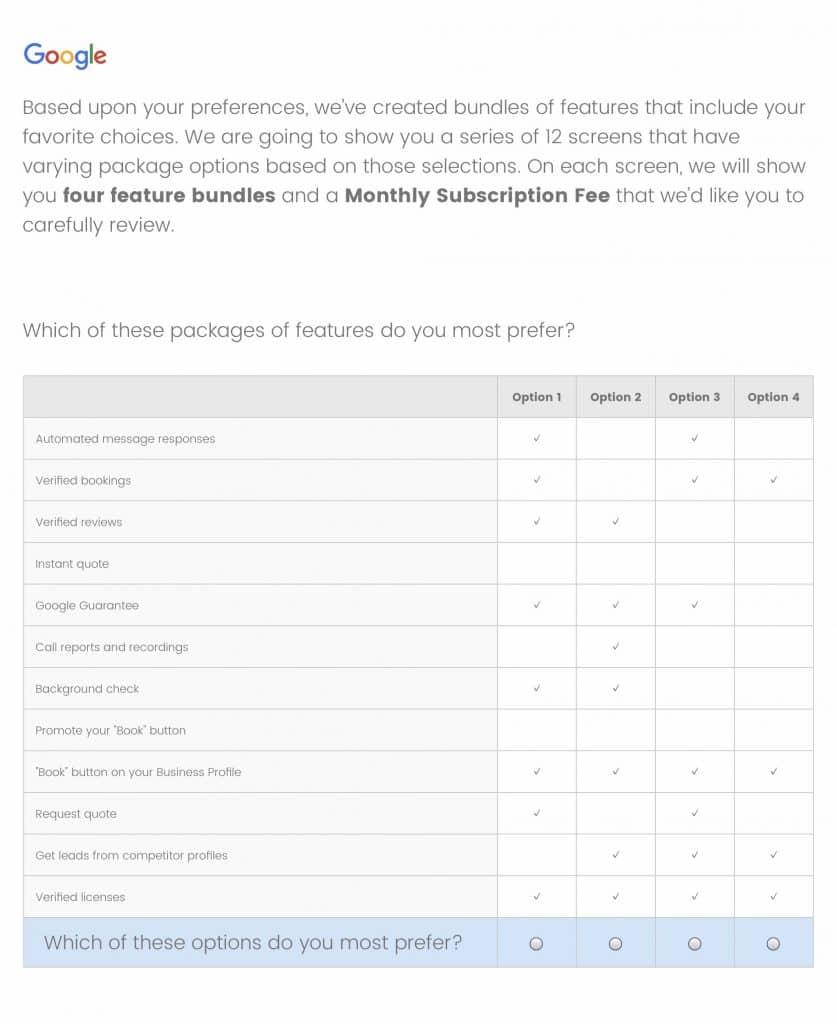Click Option 4 checkmark for Verified bookings
Screen dimensions: 837x1024
click(773, 480)
